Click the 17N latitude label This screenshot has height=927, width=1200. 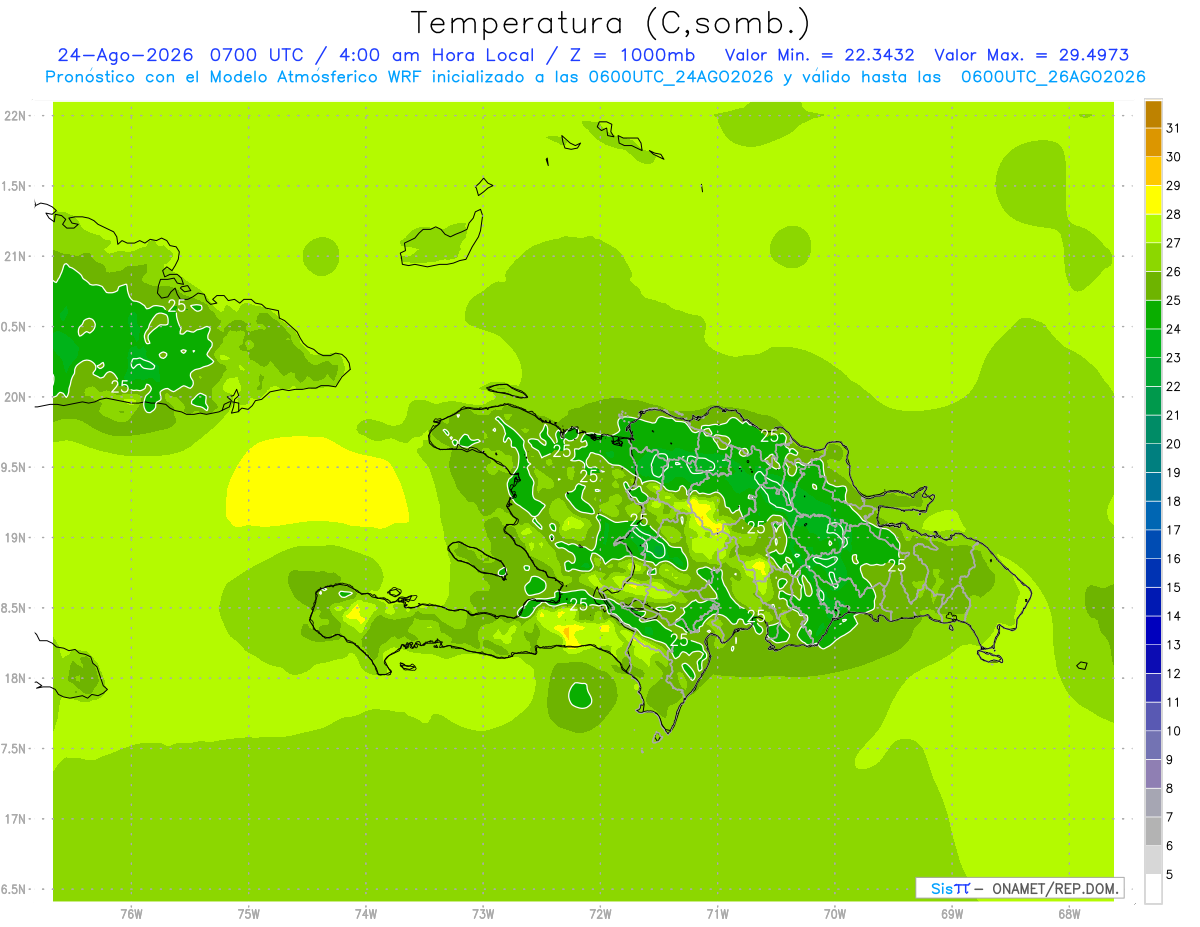(16, 819)
